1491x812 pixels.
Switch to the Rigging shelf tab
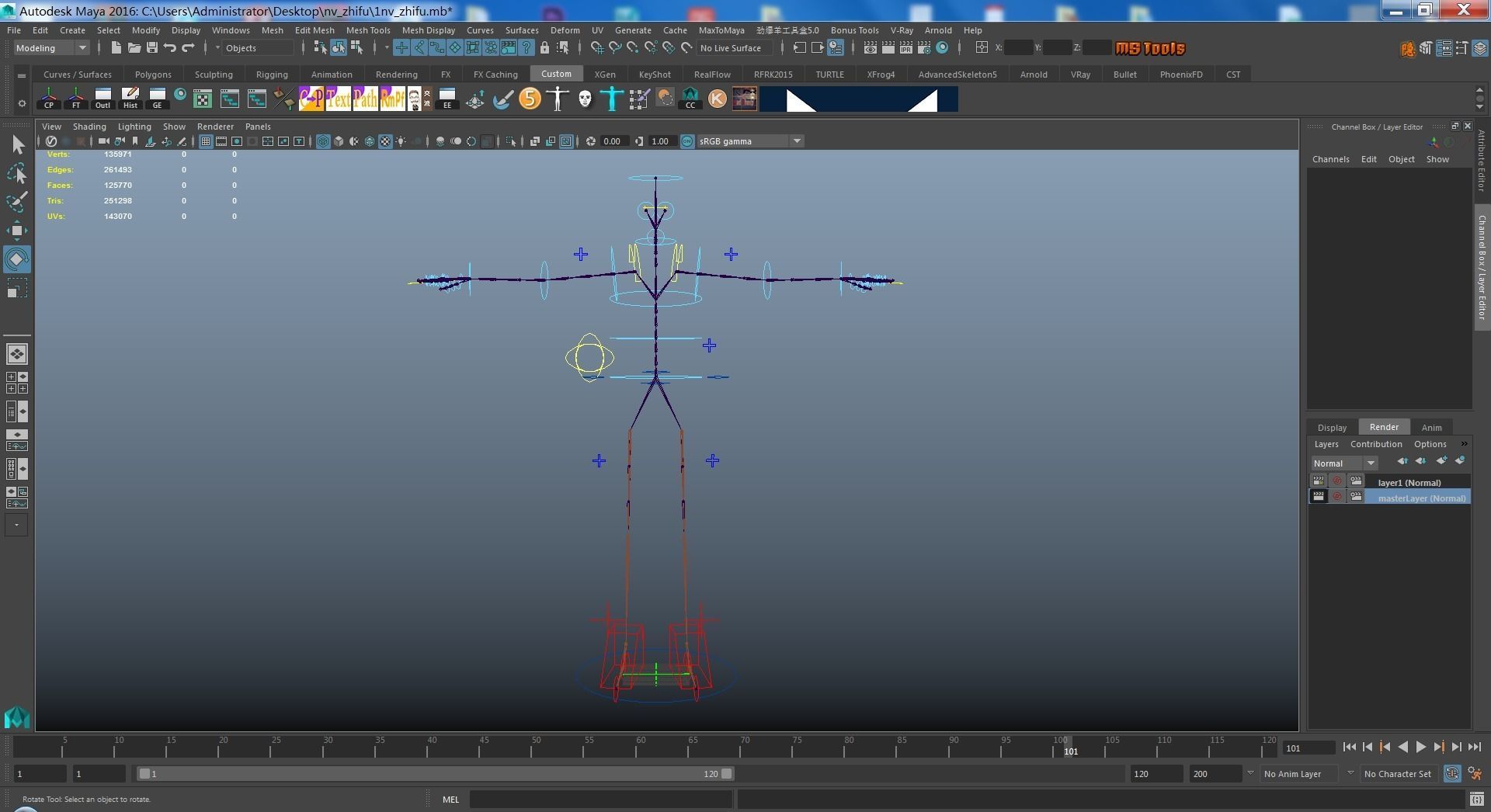pyautogui.click(x=272, y=75)
